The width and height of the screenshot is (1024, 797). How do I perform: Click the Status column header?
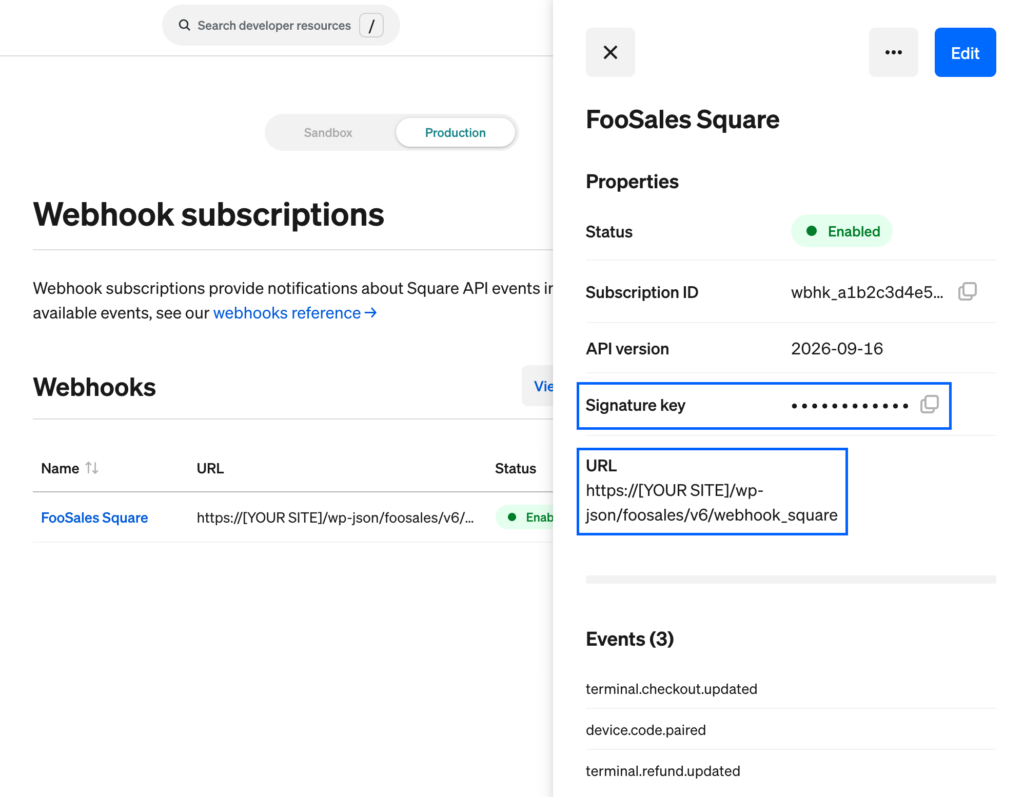pyautogui.click(x=515, y=468)
